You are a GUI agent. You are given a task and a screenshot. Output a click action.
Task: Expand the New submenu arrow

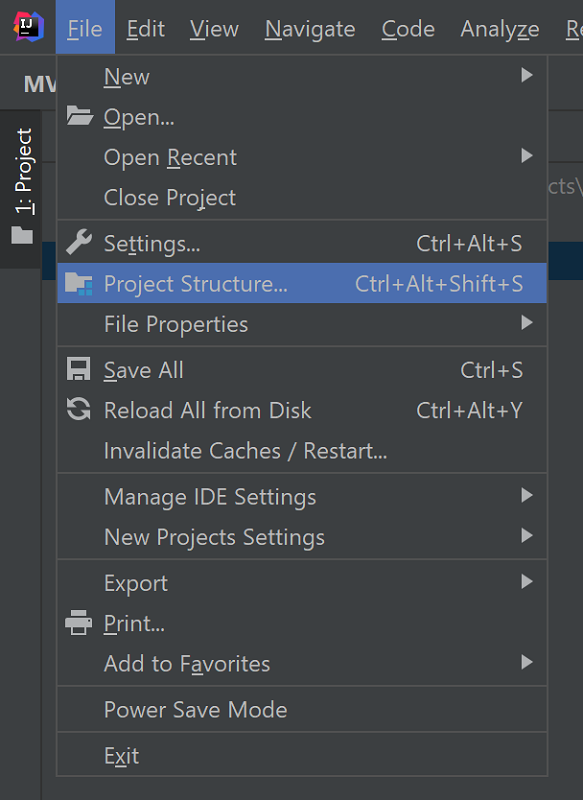click(x=527, y=76)
